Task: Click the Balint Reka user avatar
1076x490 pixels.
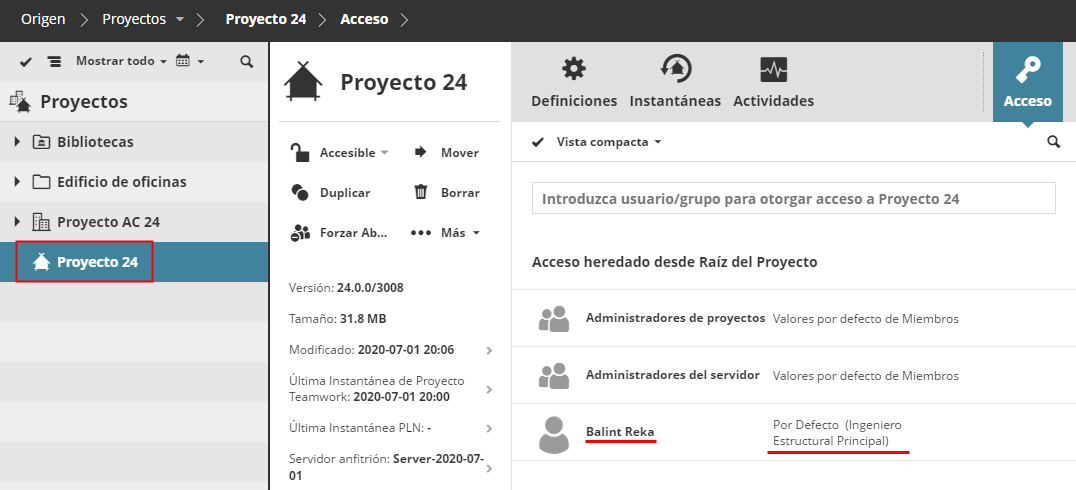Action: (554, 434)
